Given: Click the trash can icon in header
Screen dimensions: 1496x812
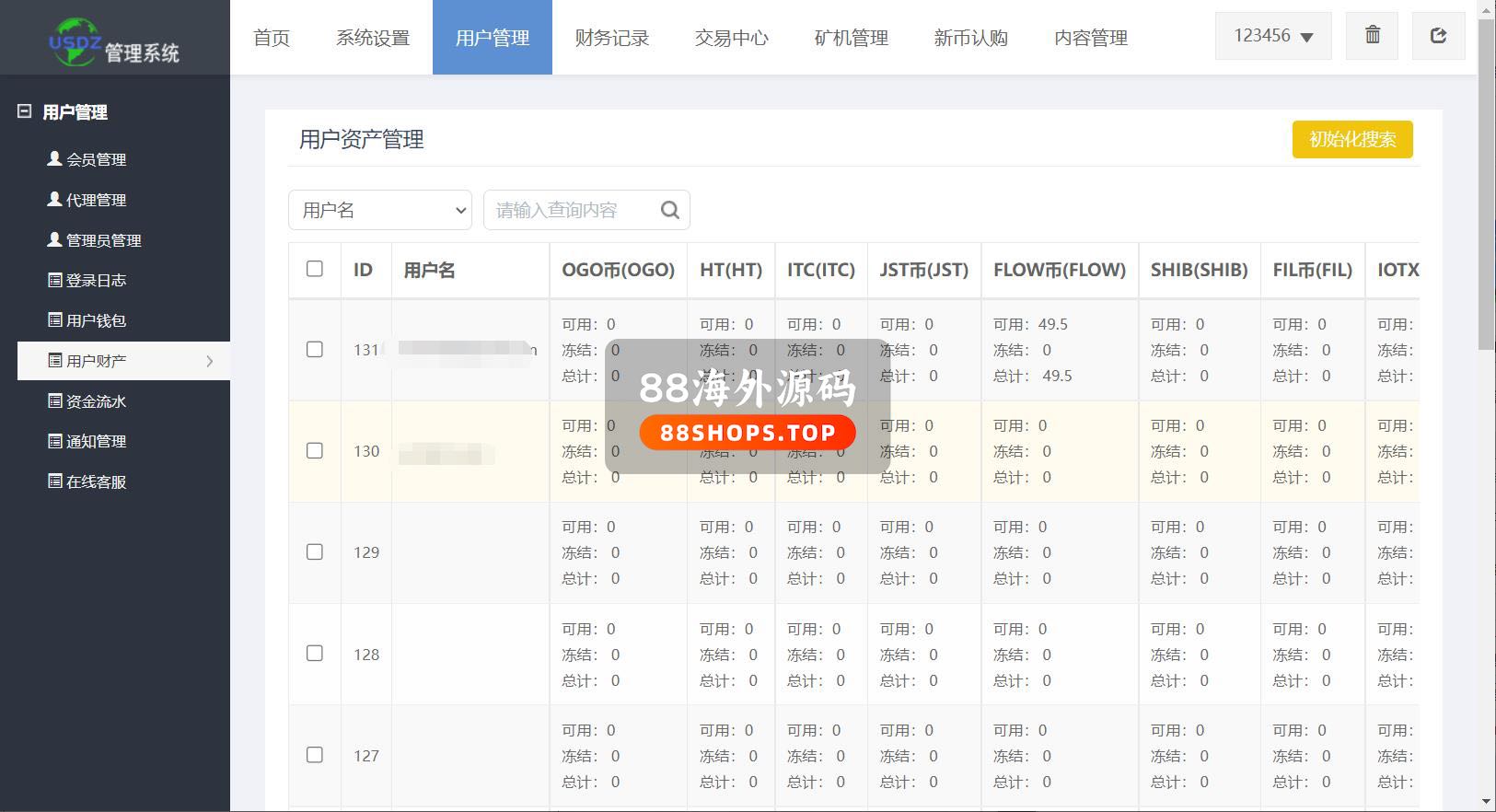Looking at the screenshot, I should pyautogui.click(x=1372, y=36).
